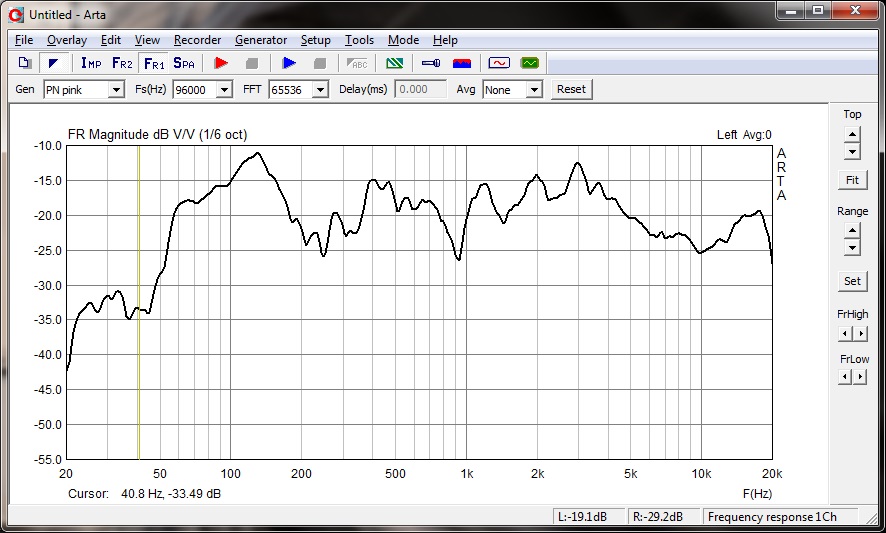Click the New document icon
Screen dimensions: 886x533
coord(24,63)
